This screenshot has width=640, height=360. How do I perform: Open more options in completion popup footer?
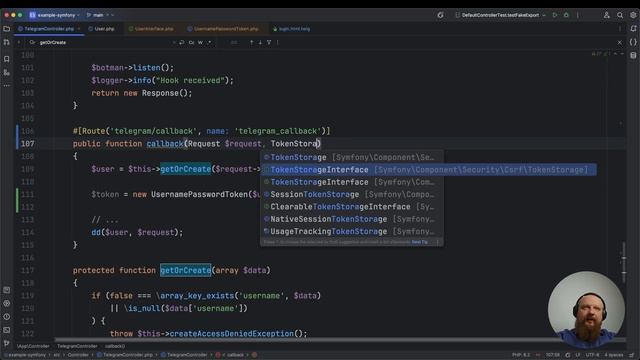(438, 242)
